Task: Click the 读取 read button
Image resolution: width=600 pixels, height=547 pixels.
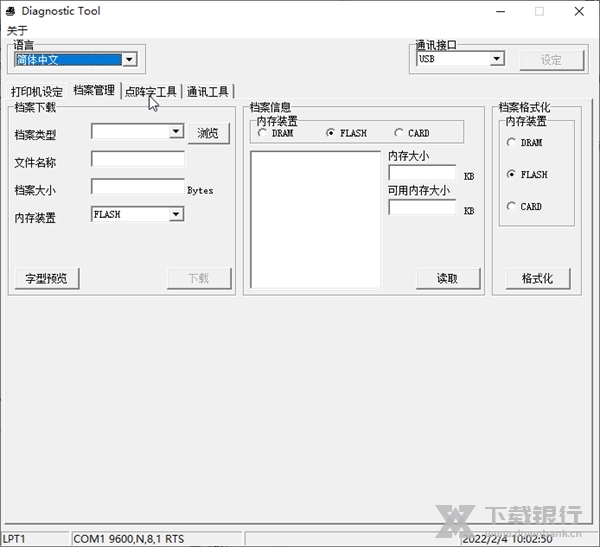Action: point(448,278)
